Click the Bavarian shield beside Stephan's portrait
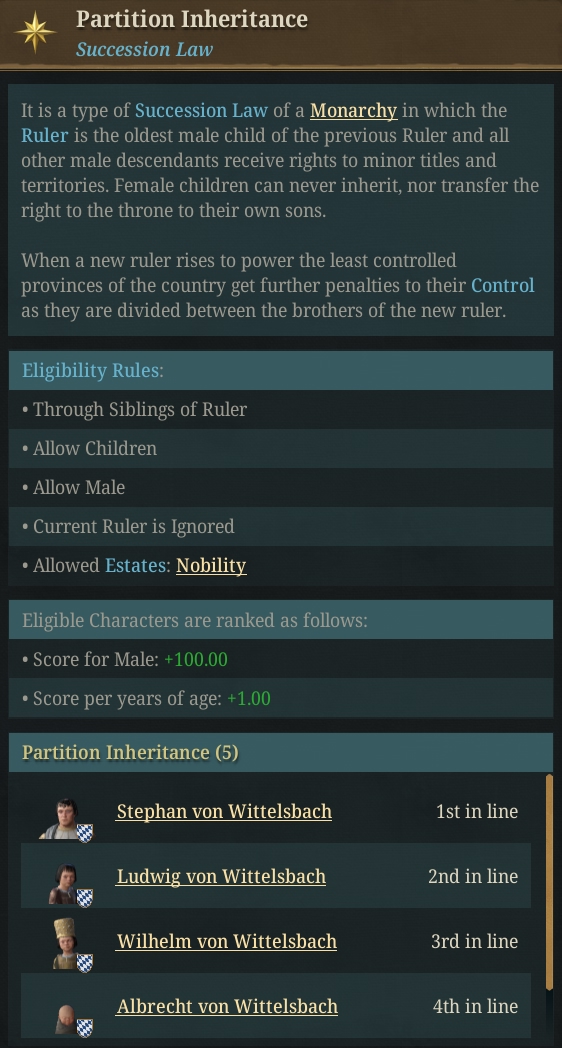Screen dimensions: 562x1048 [x=85, y=833]
